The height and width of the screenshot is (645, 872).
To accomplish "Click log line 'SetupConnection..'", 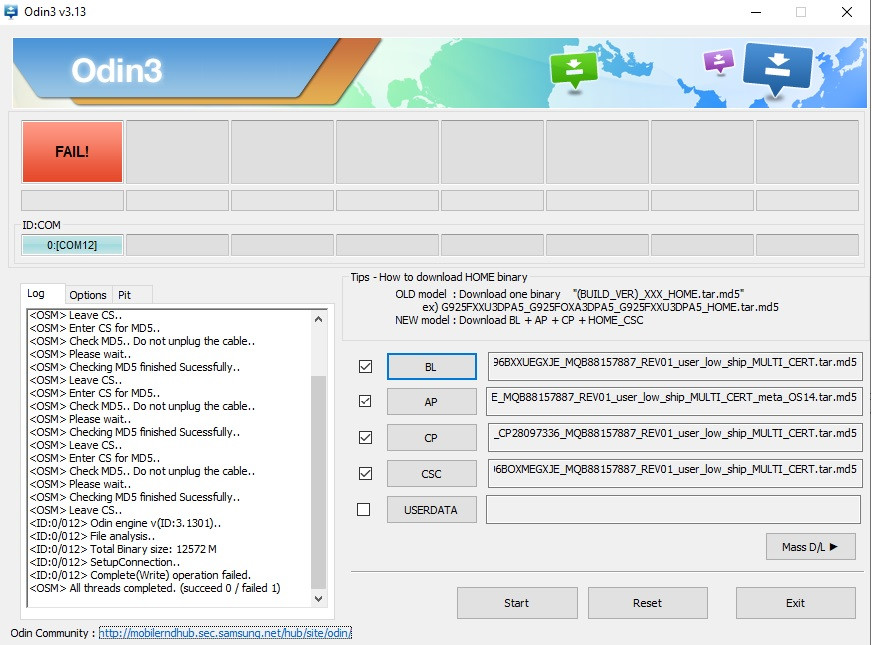I will click(x=105, y=562).
